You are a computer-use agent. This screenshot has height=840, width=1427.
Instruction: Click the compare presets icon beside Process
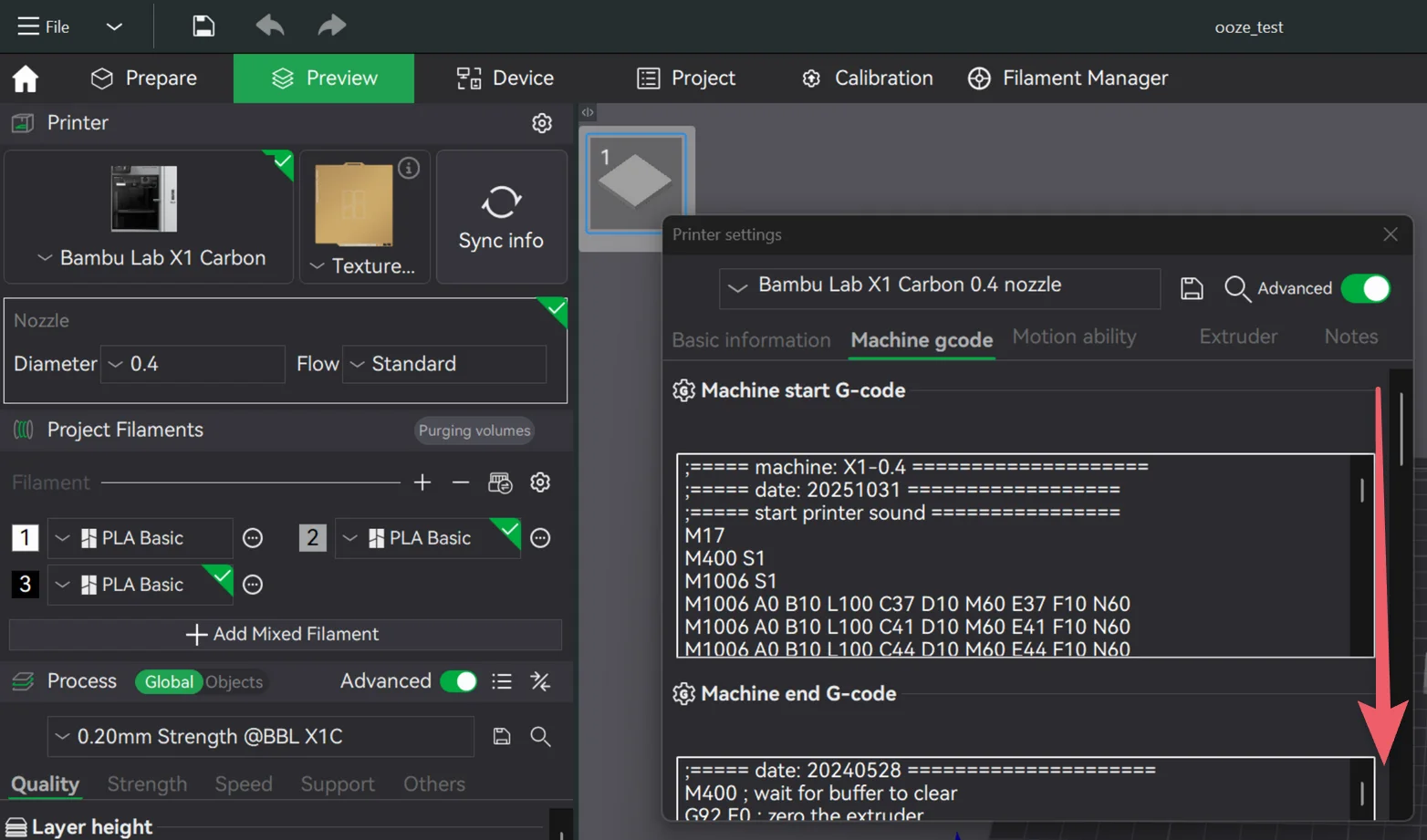coord(540,681)
